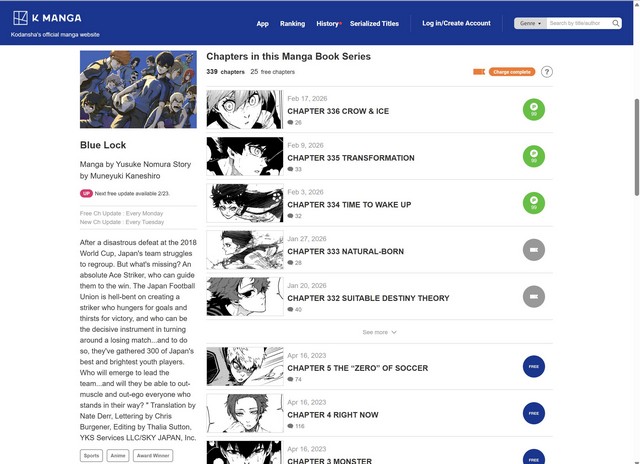The image size is (640, 464).
Task: Expand the chapter list with See more
Action: click(x=379, y=332)
